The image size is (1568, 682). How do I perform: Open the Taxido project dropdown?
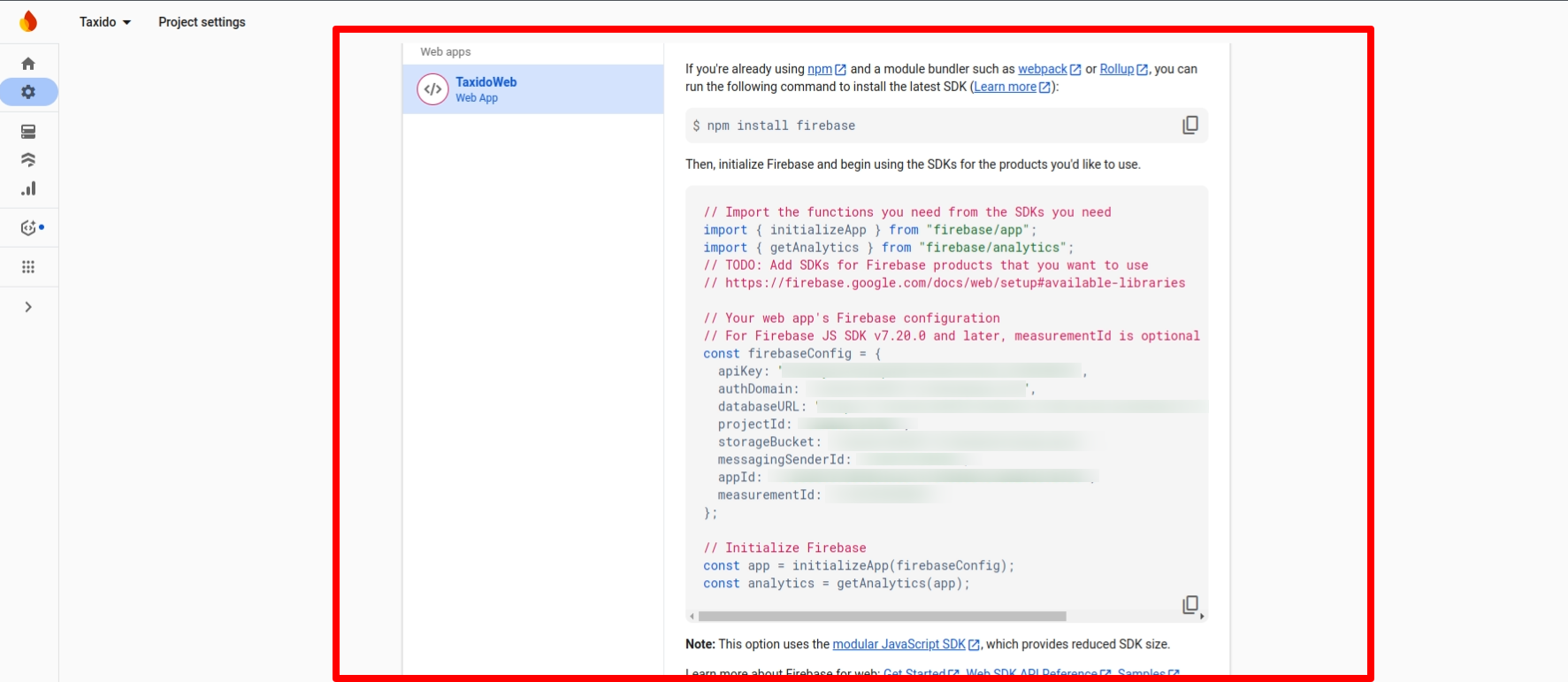point(104,22)
